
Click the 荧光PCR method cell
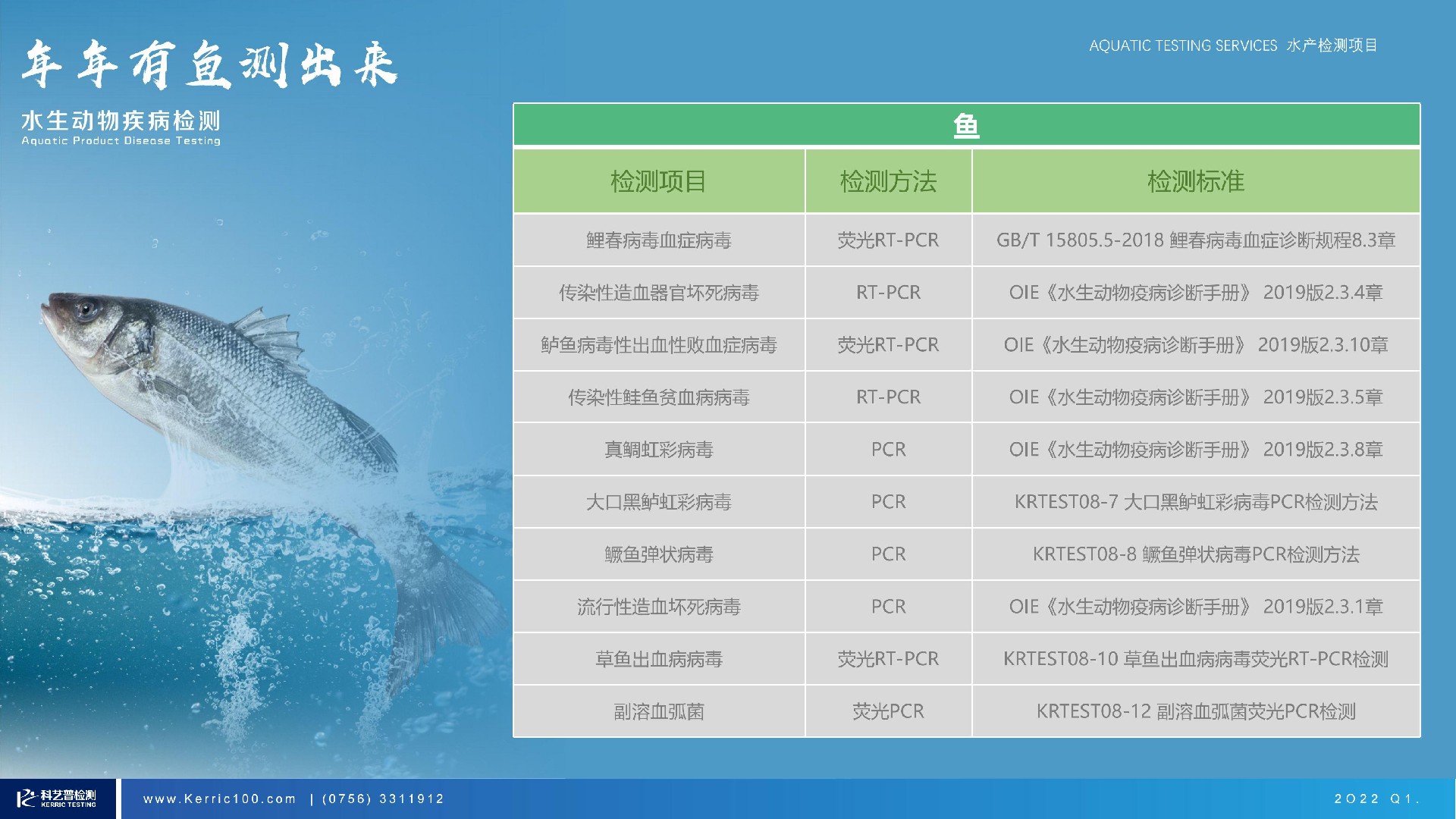pyautogui.click(x=888, y=711)
